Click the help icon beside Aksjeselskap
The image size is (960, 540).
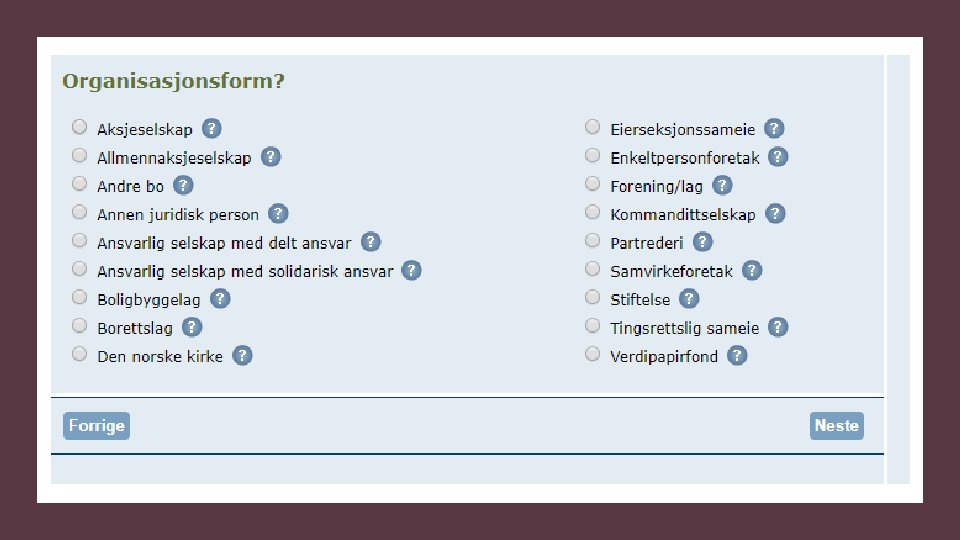(211, 129)
